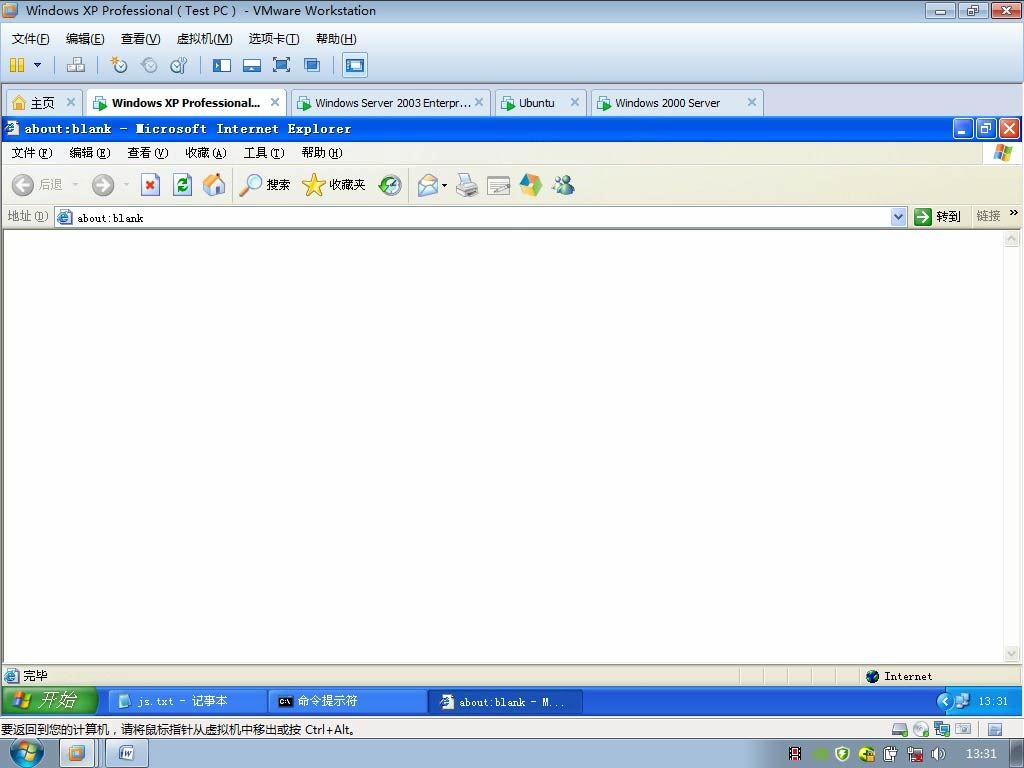Enter full screen mode in VMware
Image resolution: width=1024 pixels, height=768 pixels.
click(281, 65)
